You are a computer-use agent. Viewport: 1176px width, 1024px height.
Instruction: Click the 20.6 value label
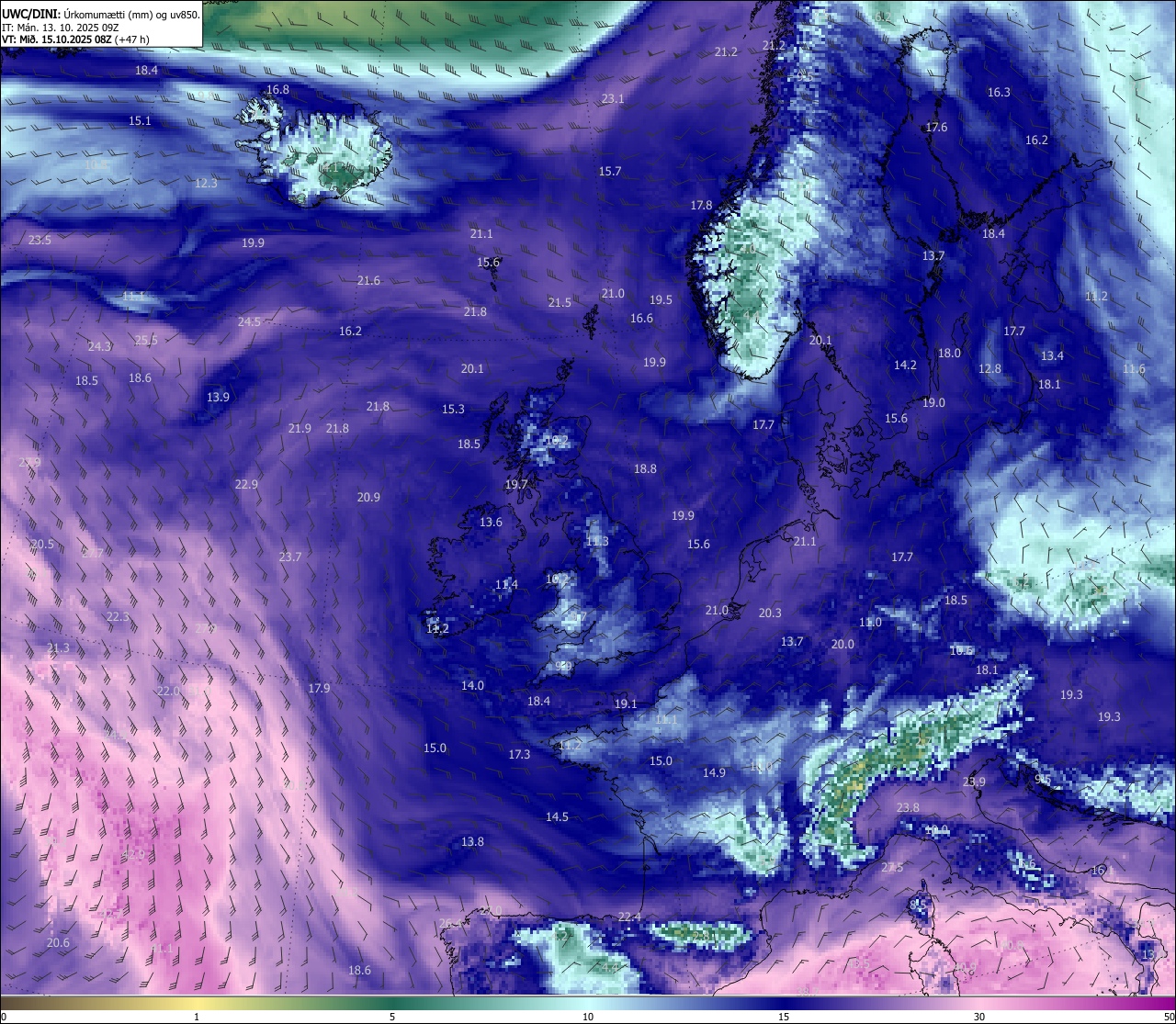pos(58,943)
